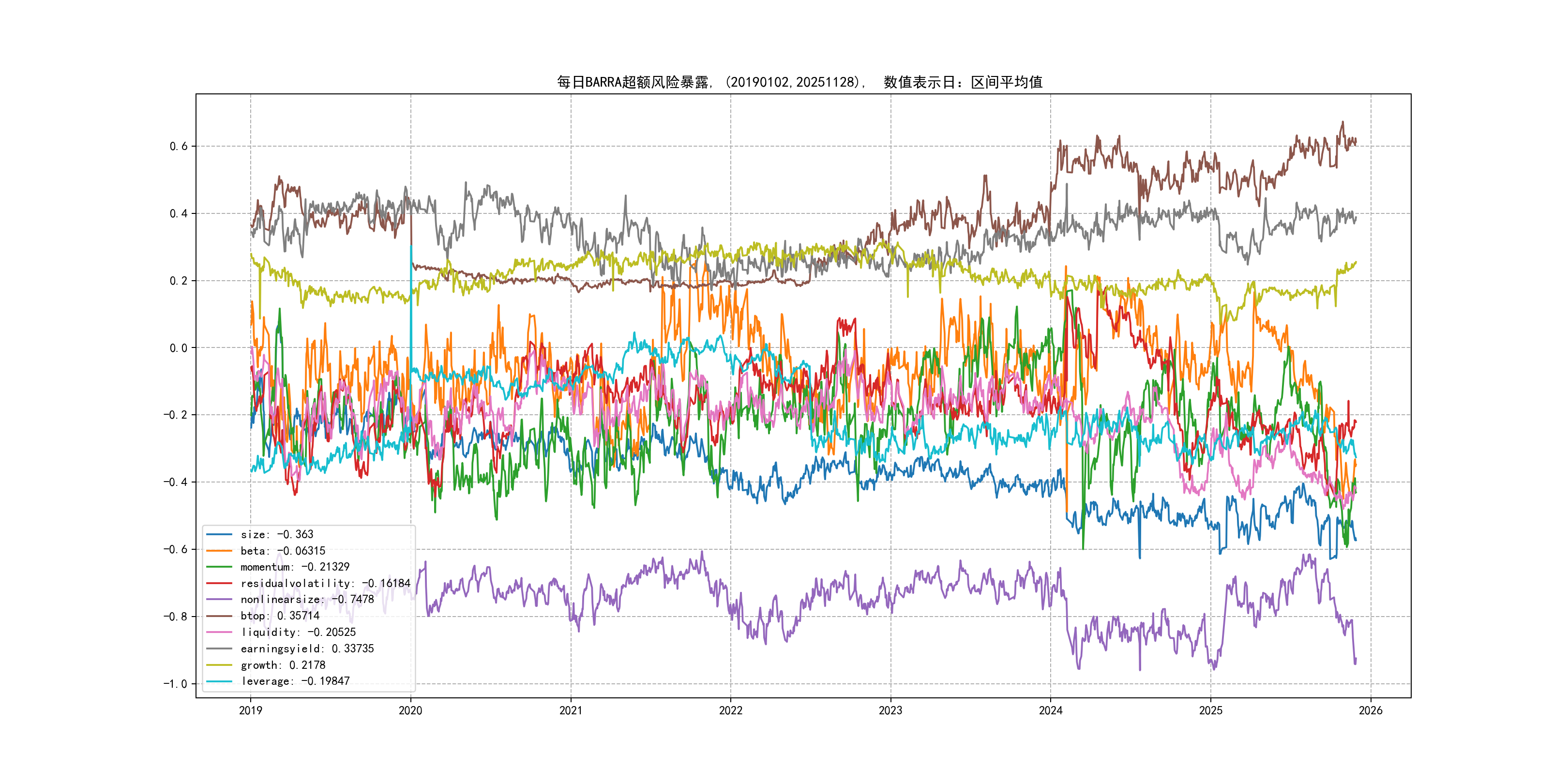Click the residualvolatility legend red line swatch
This screenshot has height=784, width=1568.
(x=219, y=583)
